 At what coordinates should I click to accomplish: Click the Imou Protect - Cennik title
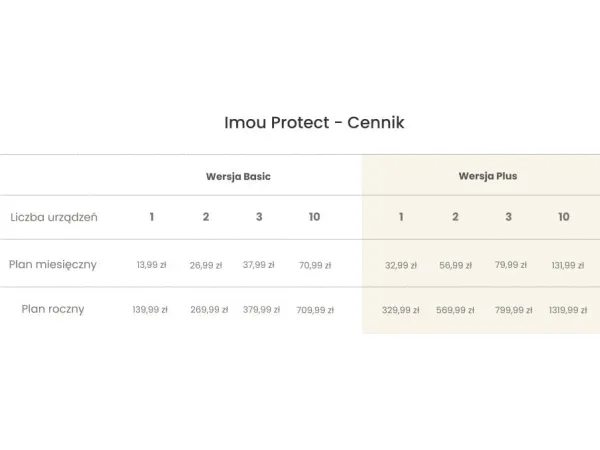(x=314, y=123)
